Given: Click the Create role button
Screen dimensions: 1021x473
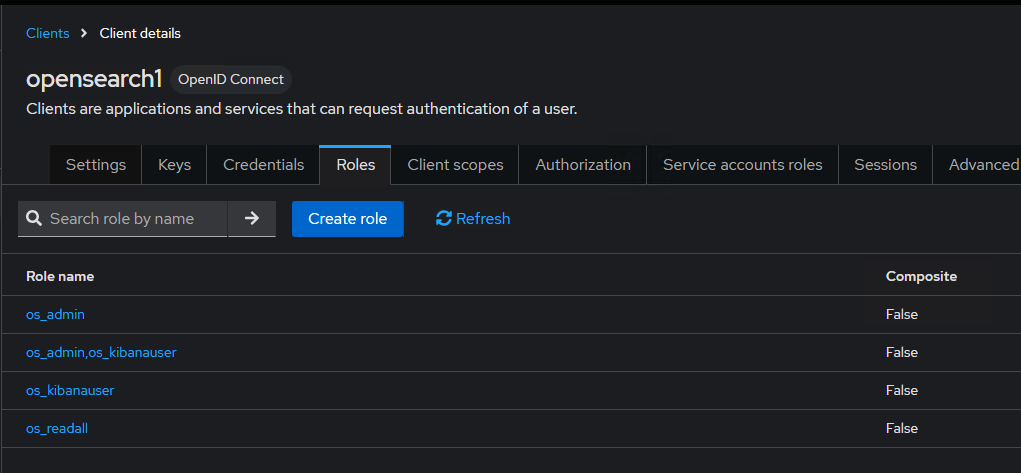Looking at the screenshot, I should 347,219.
